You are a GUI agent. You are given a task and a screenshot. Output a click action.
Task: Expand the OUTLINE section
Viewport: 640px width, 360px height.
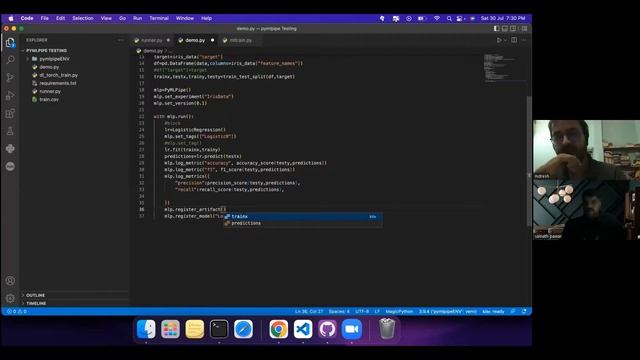click(36, 295)
